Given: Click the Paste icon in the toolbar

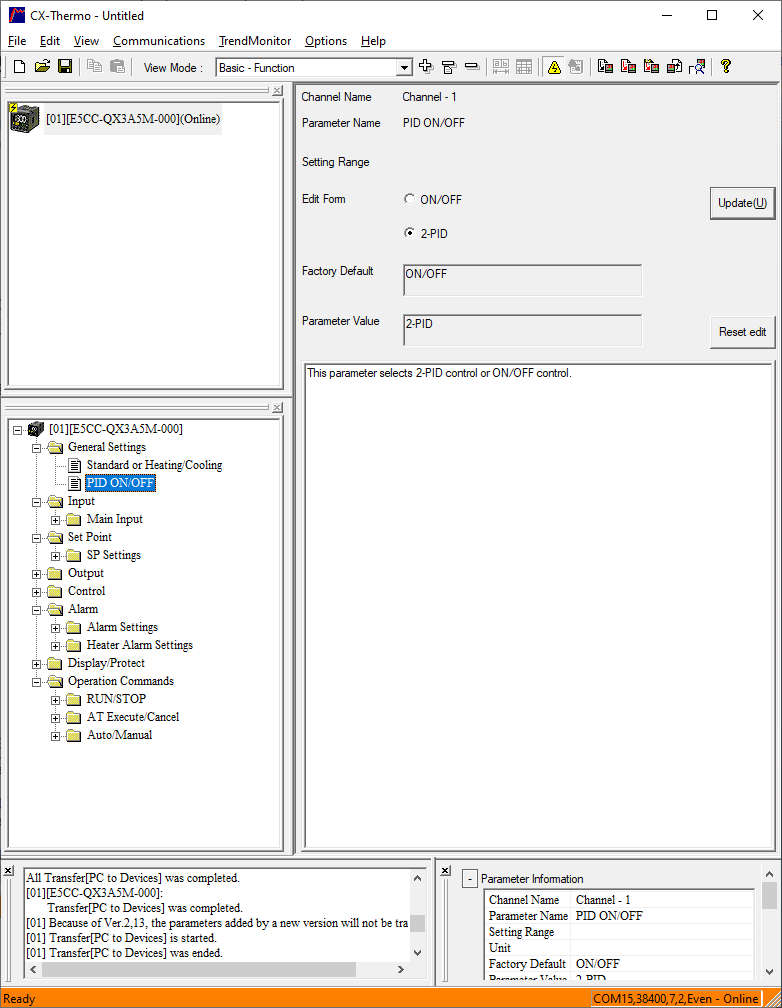Looking at the screenshot, I should click(x=118, y=66).
